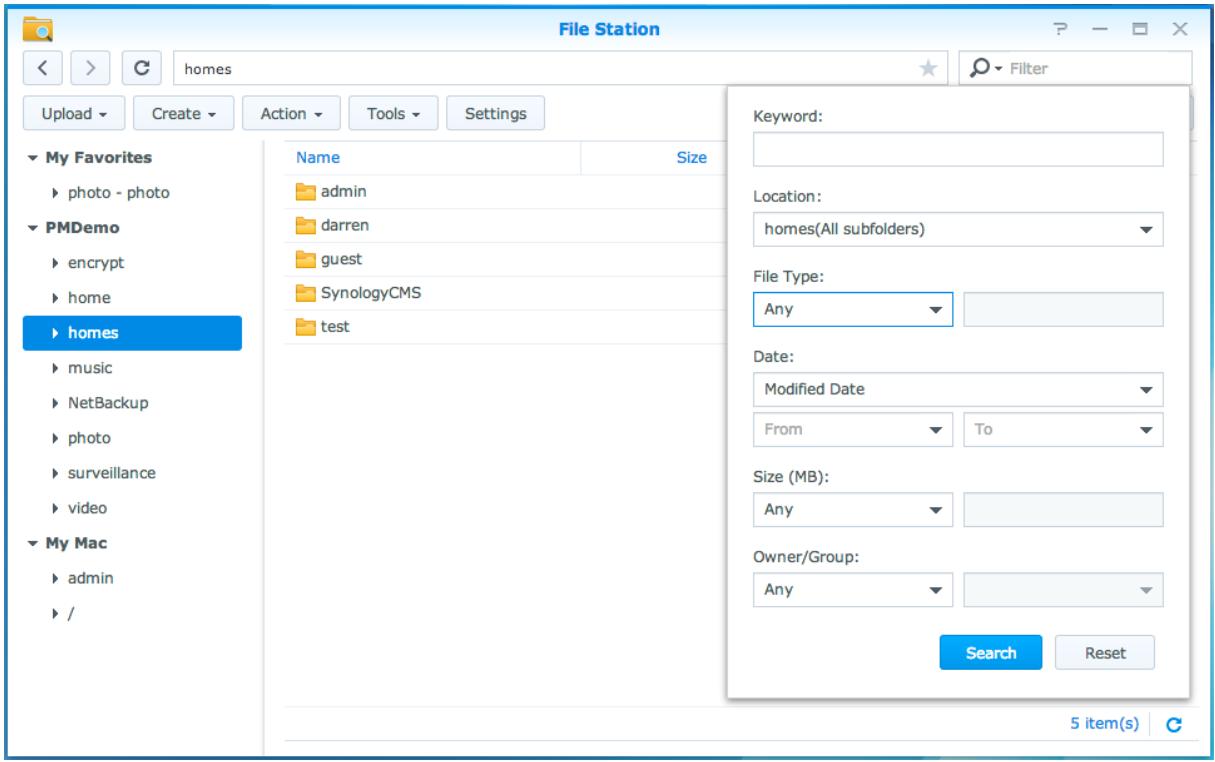Viewport: 1215px width, 762px height.
Task: Open the Location dropdown homes(All subfolders)
Action: click(958, 229)
